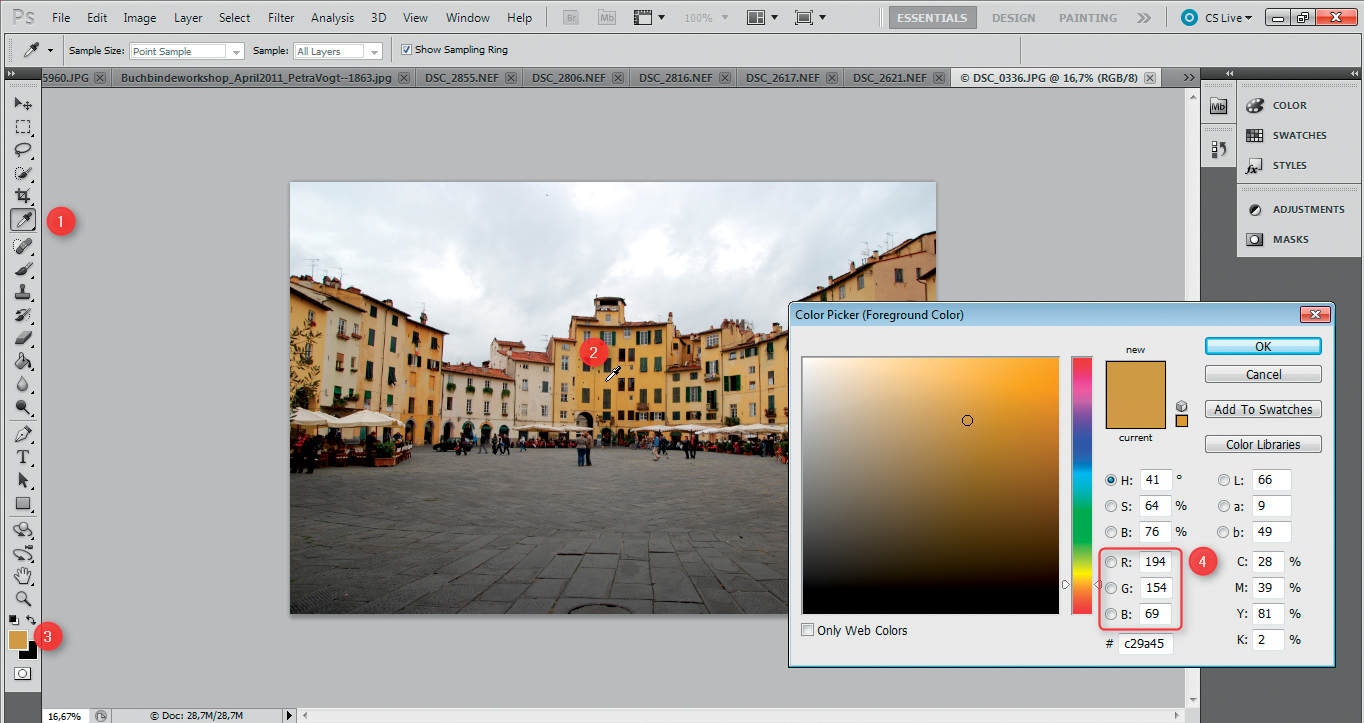
Task: Confirm color with OK button
Action: click(x=1263, y=346)
